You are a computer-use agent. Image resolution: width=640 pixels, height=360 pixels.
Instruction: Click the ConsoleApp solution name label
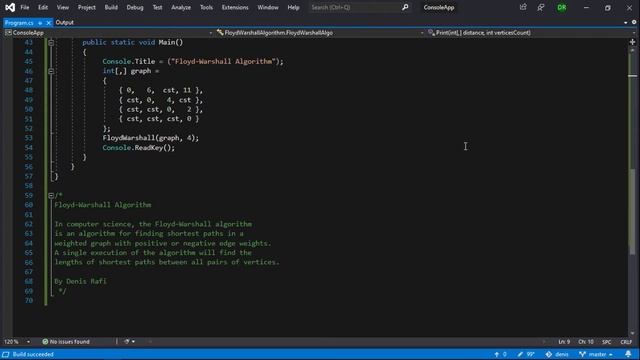tap(439, 7)
